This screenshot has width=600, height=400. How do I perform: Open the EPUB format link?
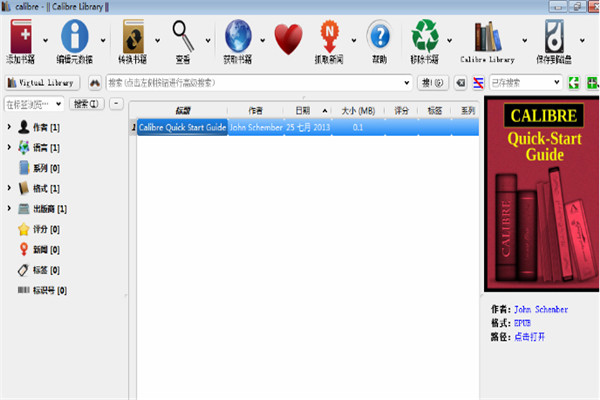[522, 323]
